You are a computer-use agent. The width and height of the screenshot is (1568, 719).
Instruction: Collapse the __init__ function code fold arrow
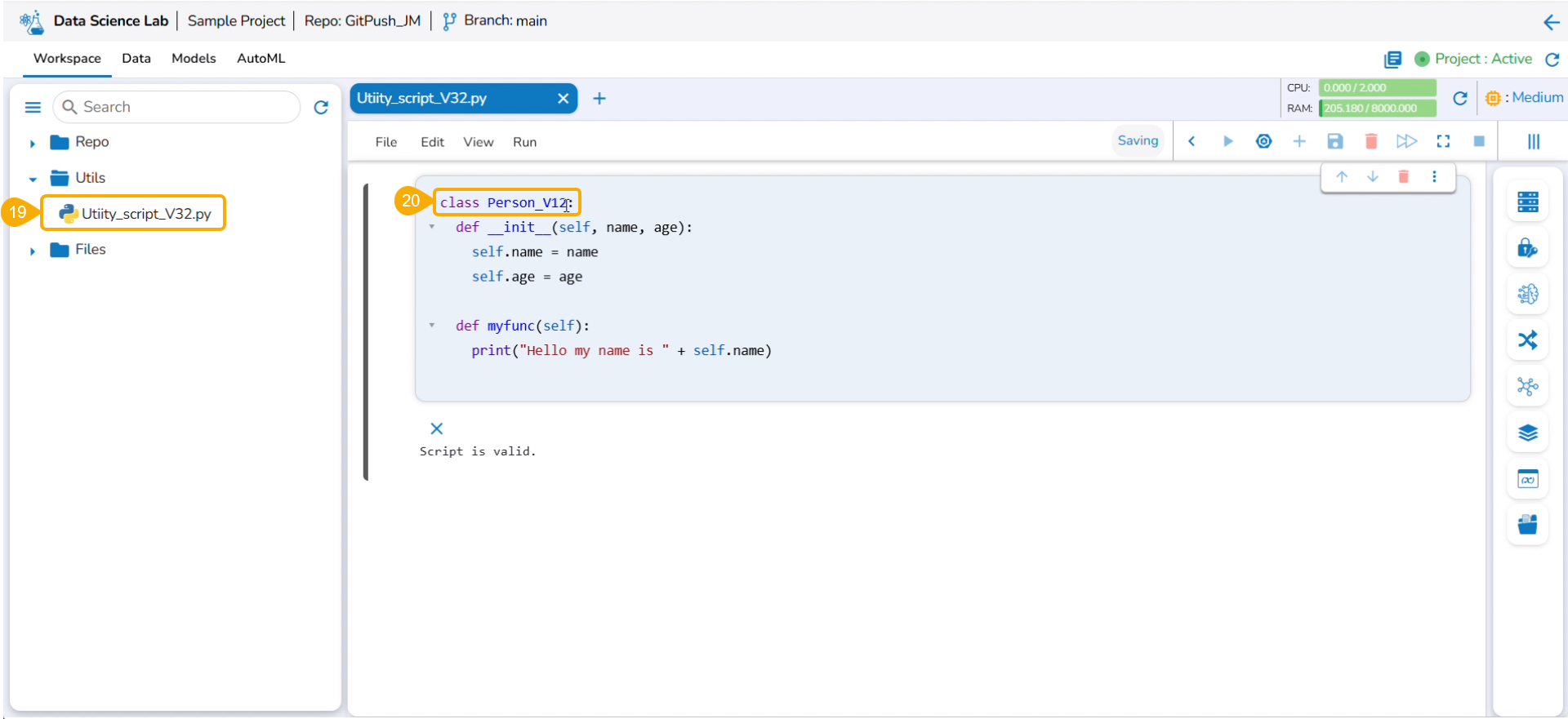coord(432,227)
